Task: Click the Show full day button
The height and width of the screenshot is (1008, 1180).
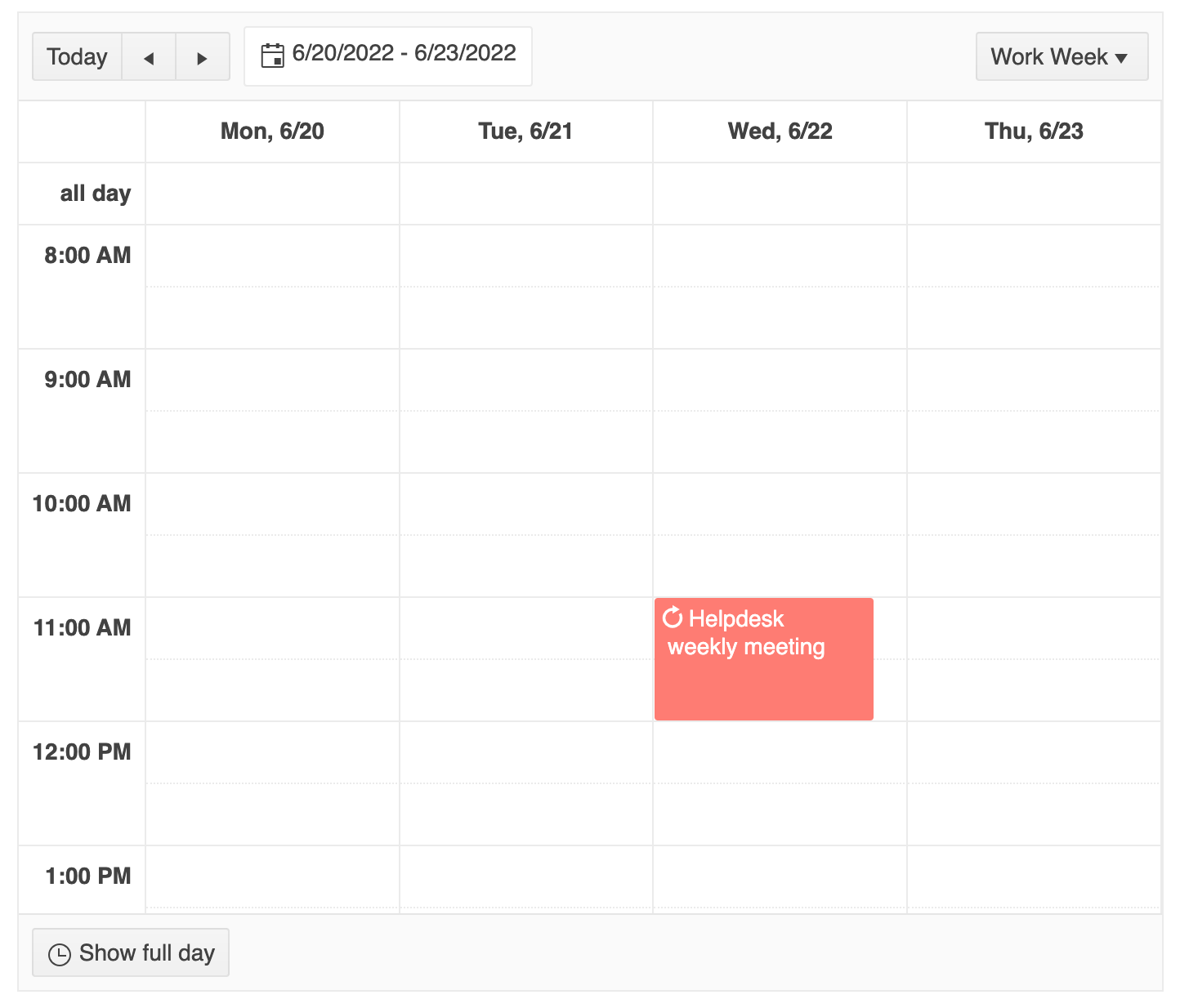Action: coord(131,952)
